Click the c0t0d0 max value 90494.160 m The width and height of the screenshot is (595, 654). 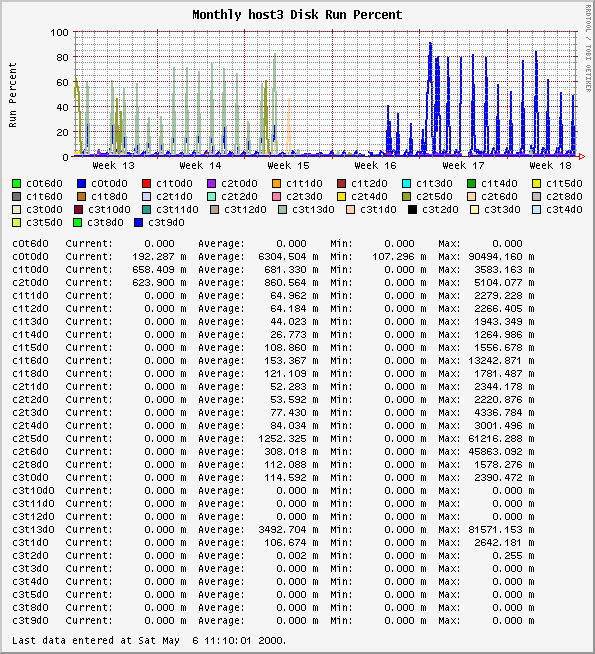pos(501,257)
